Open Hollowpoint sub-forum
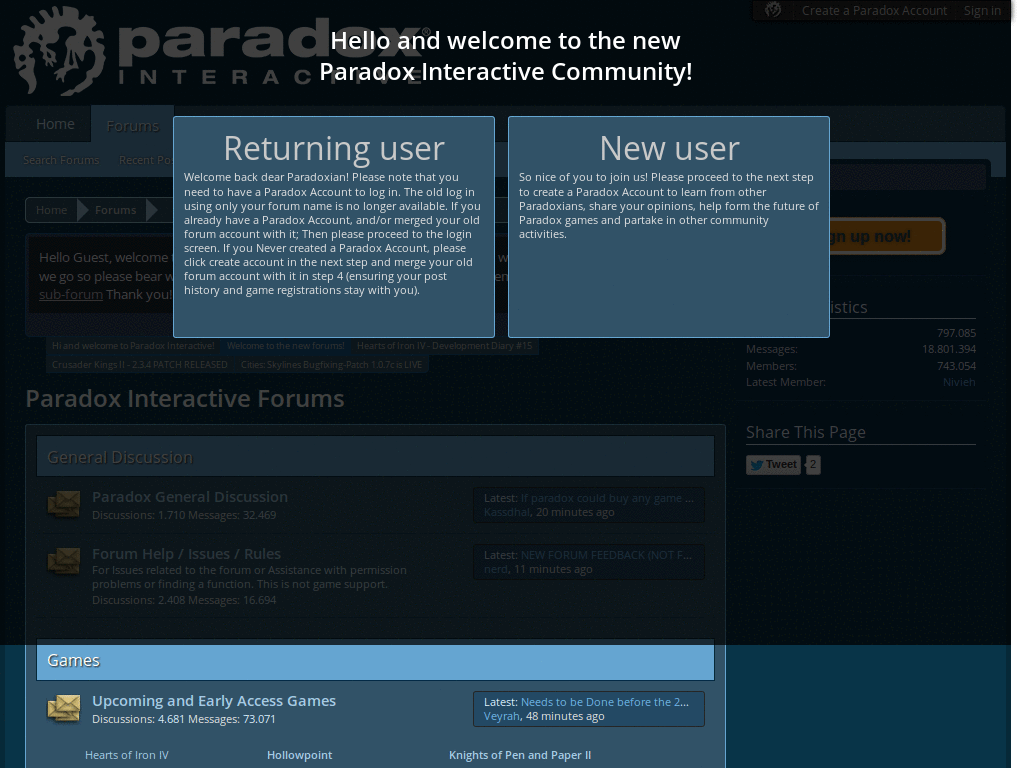 click(299, 755)
